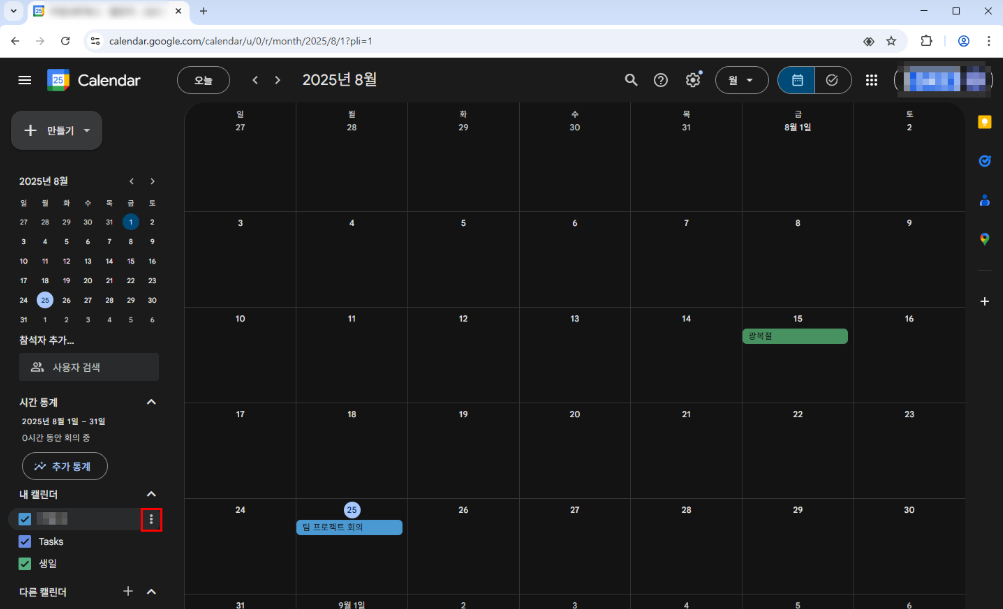The height and width of the screenshot is (609, 1003).
Task: Click the 추가 통계 button
Action: point(65,466)
